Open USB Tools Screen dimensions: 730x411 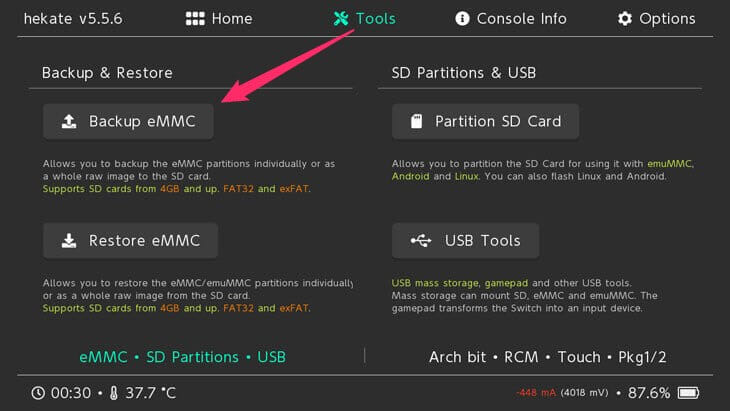[x=465, y=241]
